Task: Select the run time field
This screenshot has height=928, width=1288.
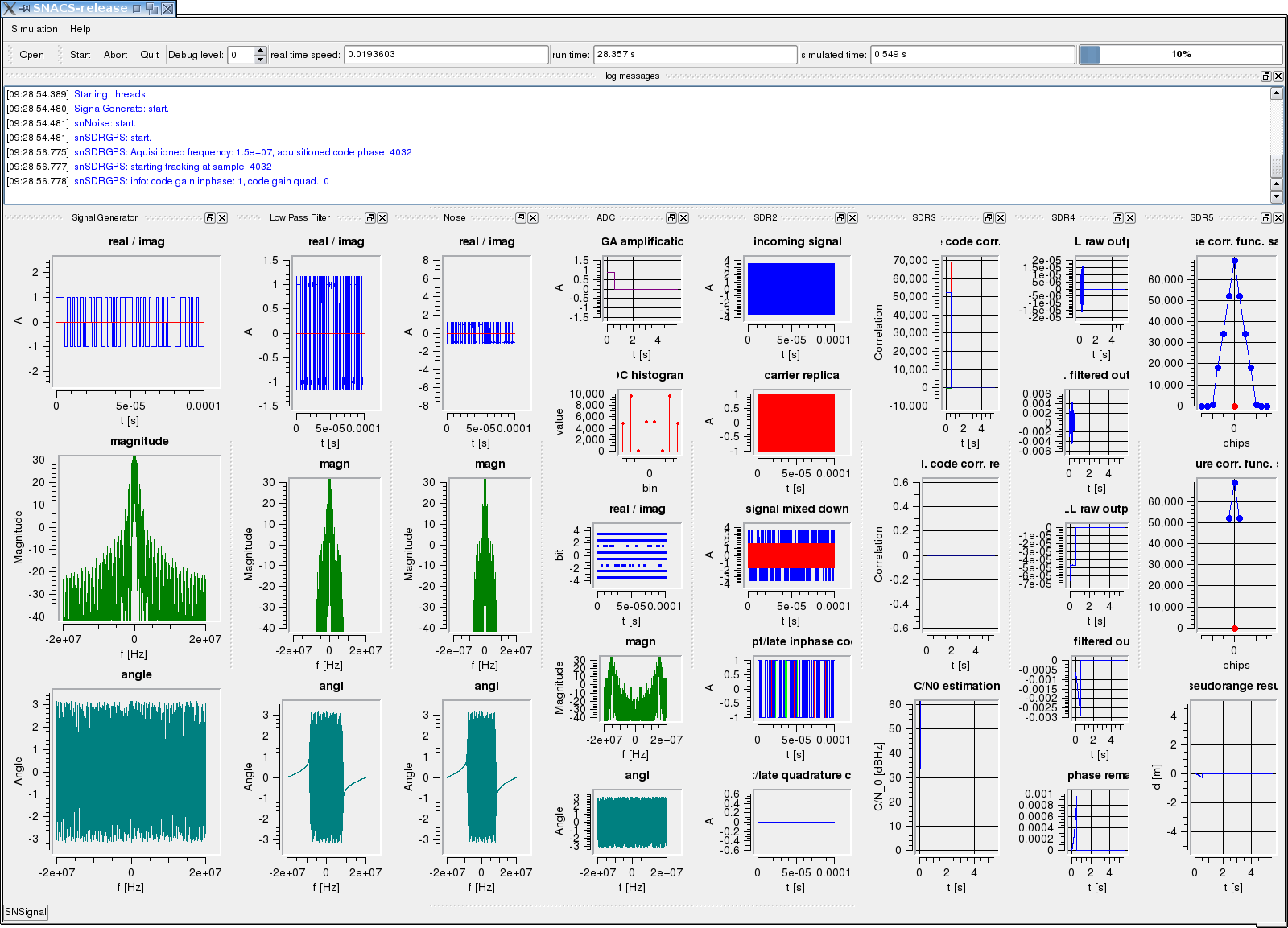Action: tap(696, 55)
